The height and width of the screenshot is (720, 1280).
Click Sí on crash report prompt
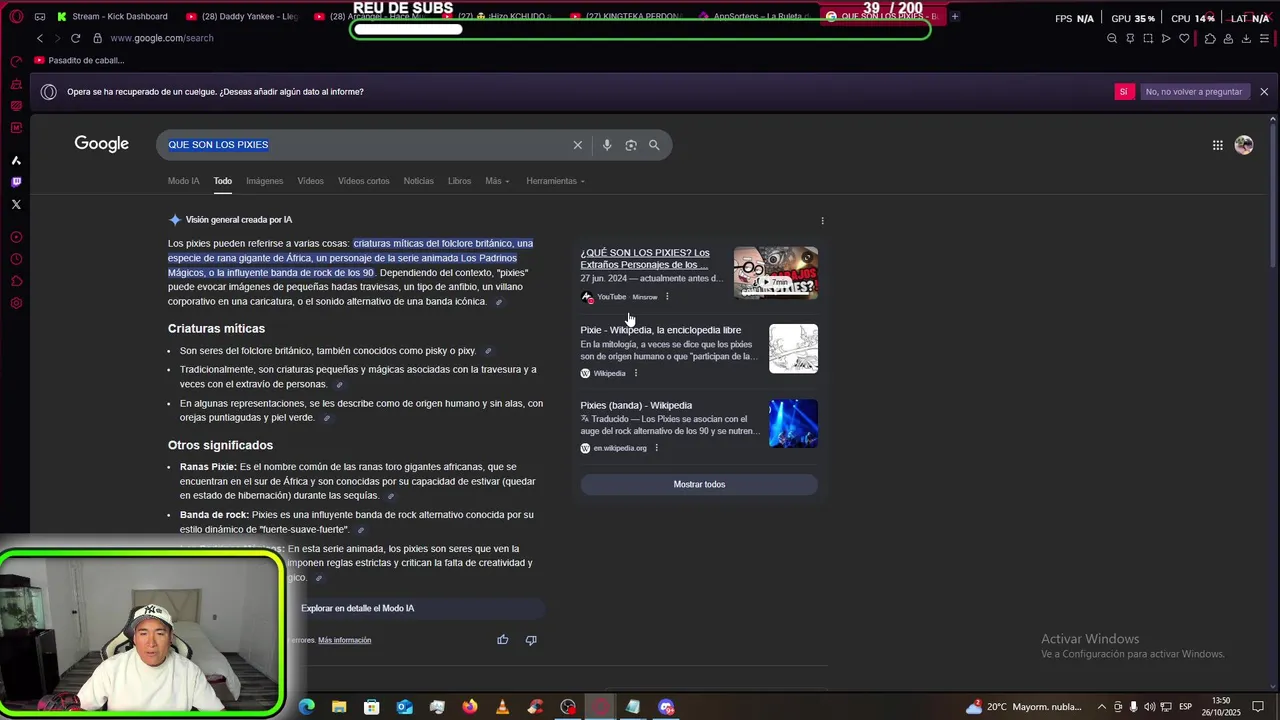[x=1124, y=92]
